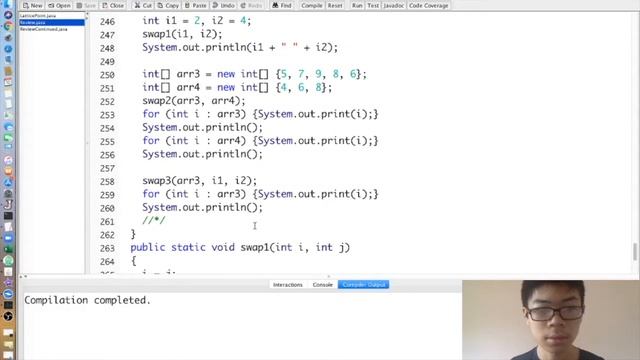Open OBS Studio from the dock
This screenshot has height=360, width=640.
[x=8, y=316]
